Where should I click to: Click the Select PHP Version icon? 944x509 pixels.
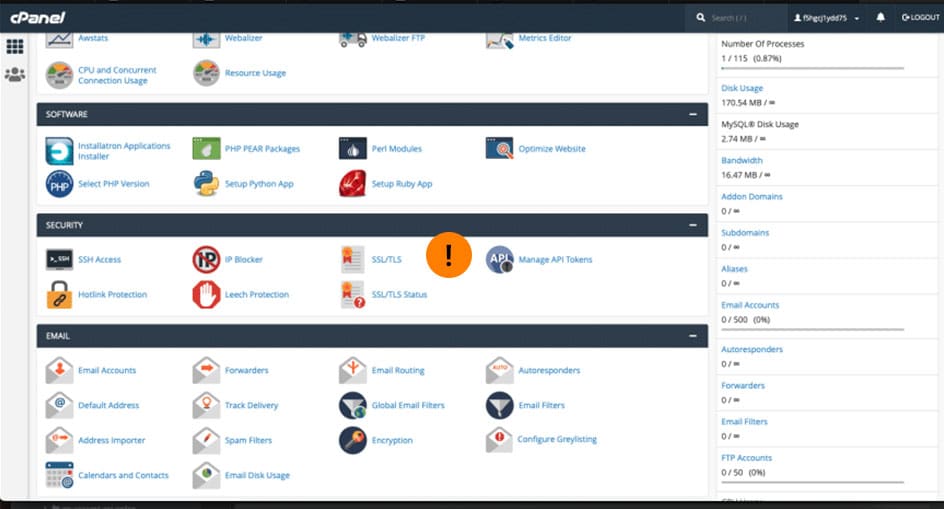pos(59,184)
